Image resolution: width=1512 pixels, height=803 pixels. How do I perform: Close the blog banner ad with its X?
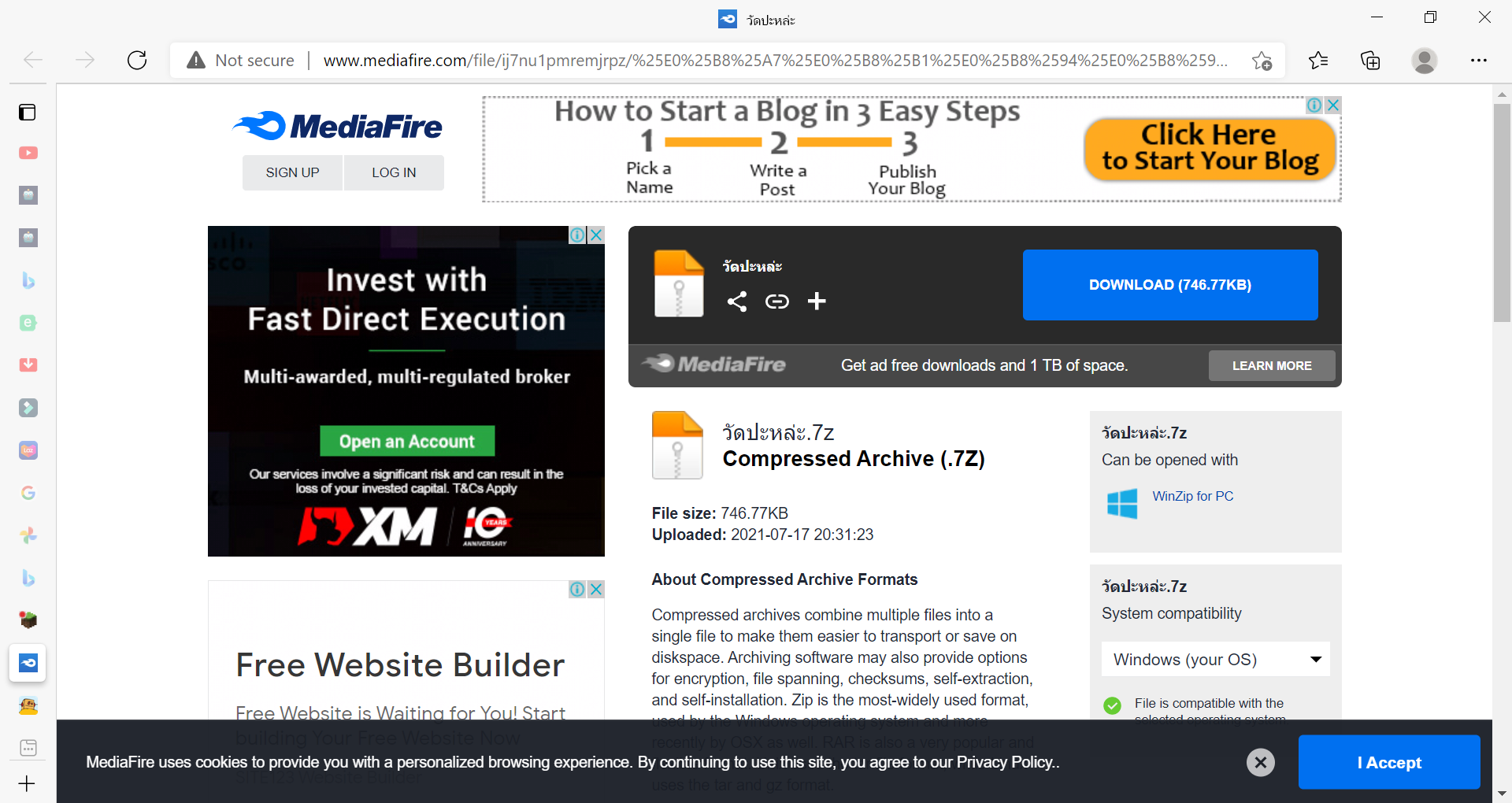tap(1332, 105)
